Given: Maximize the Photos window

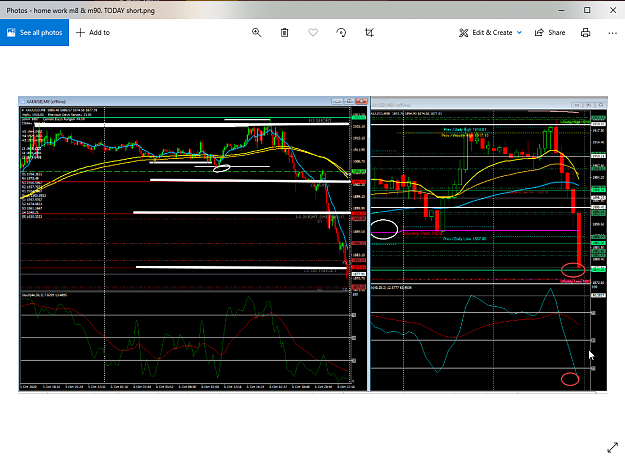Looking at the screenshot, I should coord(587,10).
